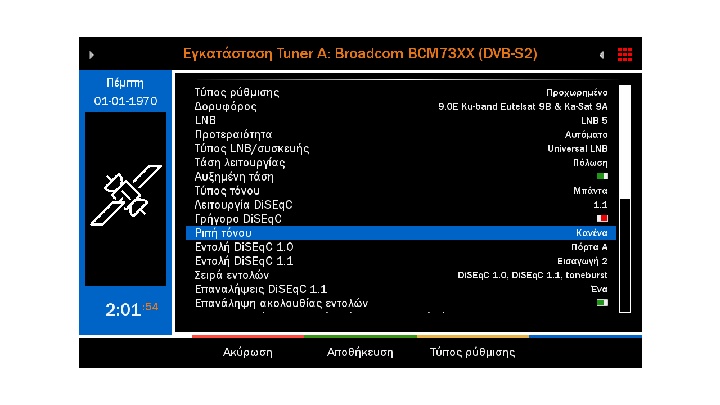Change Σειρά εντολών value
The image size is (720, 405).
click(x=532, y=275)
